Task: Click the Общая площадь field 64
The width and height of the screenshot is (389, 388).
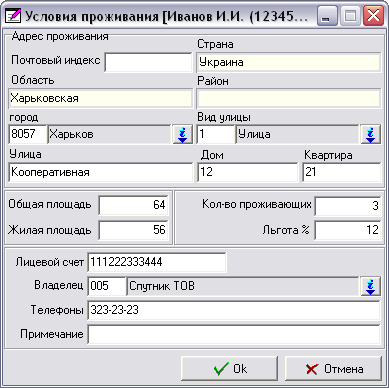Action: 133,205
